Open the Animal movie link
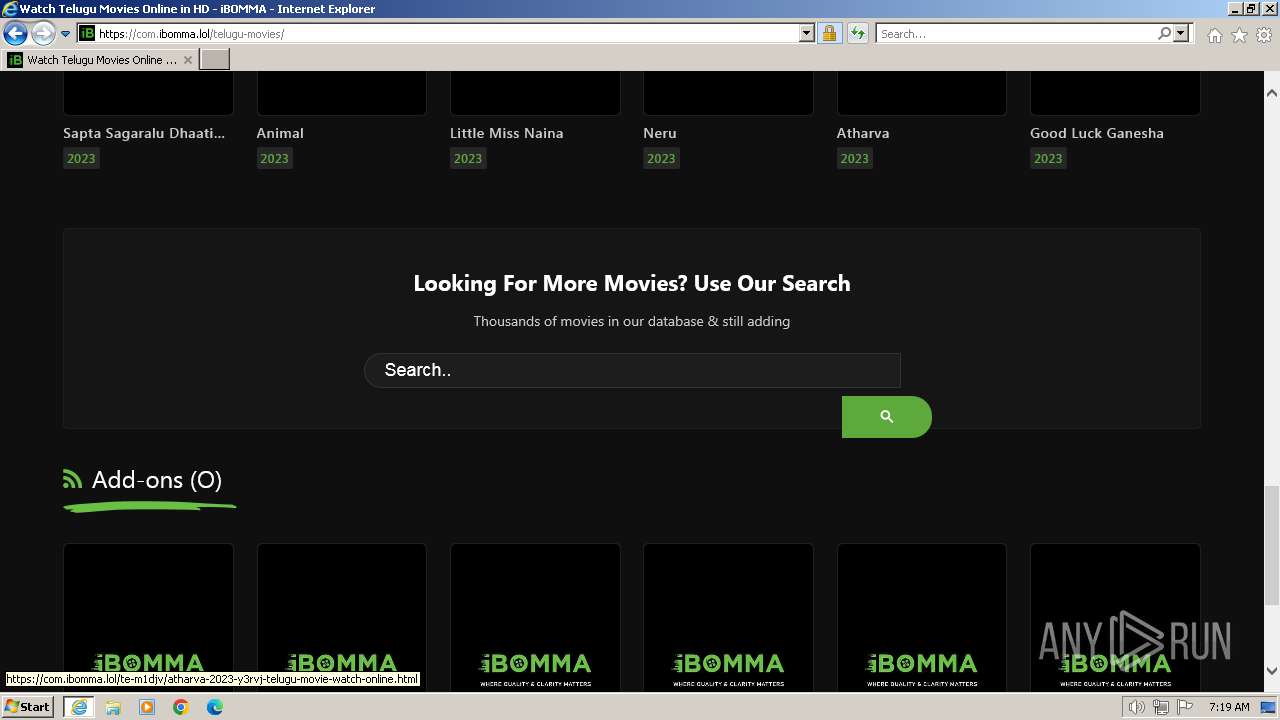The image size is (1280, 720). (x=280, y=133)
